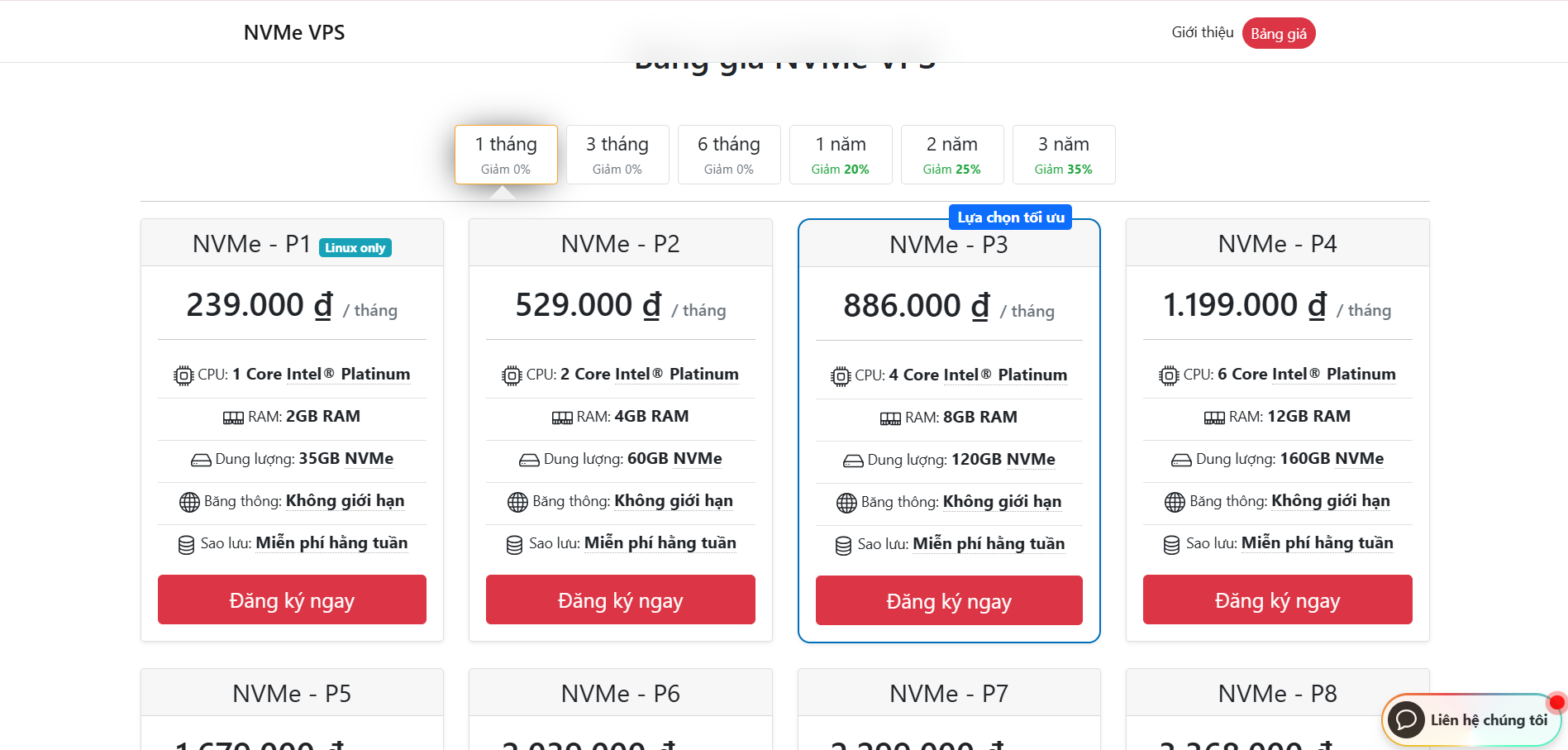1568x750 pixels.
Task: Click the Linux only badge on P1
Action: (x=355, y=248)
